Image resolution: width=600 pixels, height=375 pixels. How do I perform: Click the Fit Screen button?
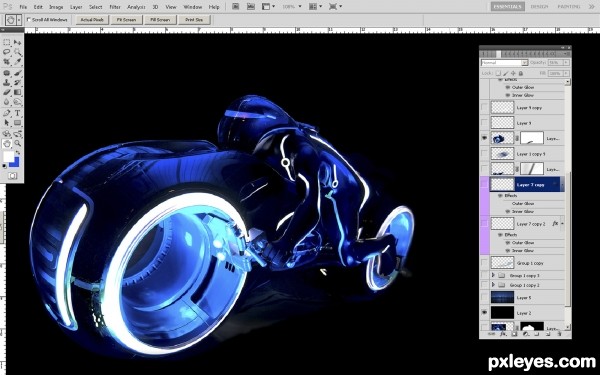point(127,20)
